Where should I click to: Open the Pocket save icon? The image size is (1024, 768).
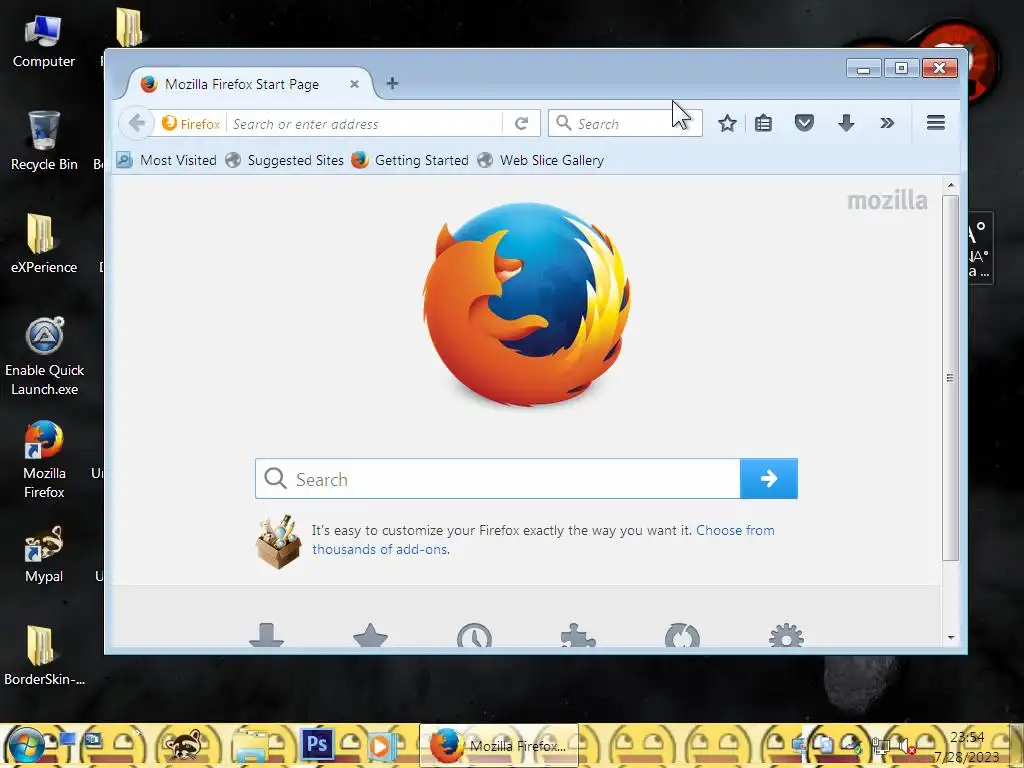(x=804, y=123)
